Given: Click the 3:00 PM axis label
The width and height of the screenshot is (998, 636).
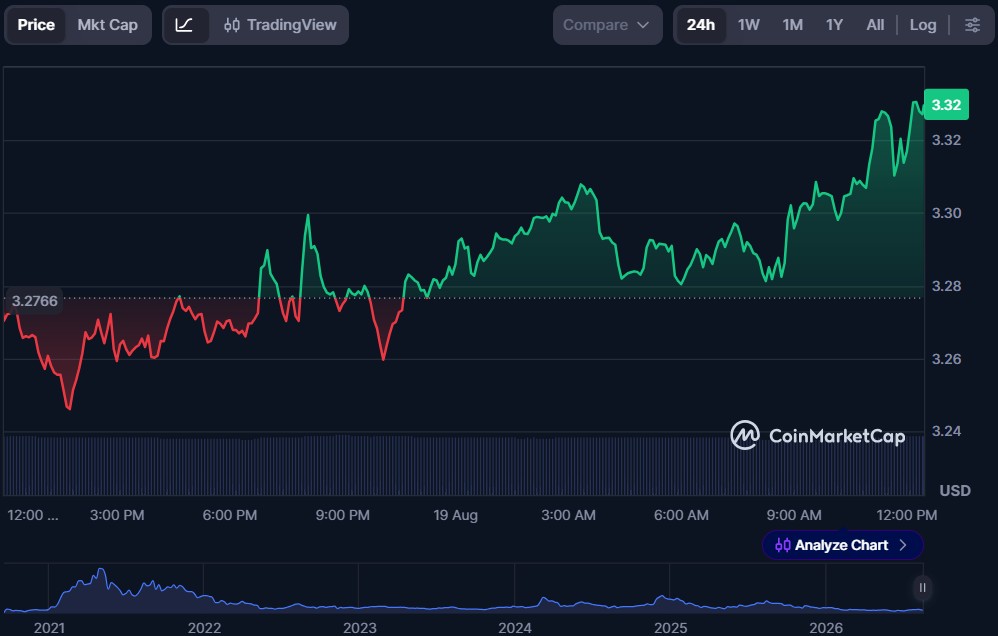Looking at the screenshot, I should pyautogui.click(x=117, y=515).
